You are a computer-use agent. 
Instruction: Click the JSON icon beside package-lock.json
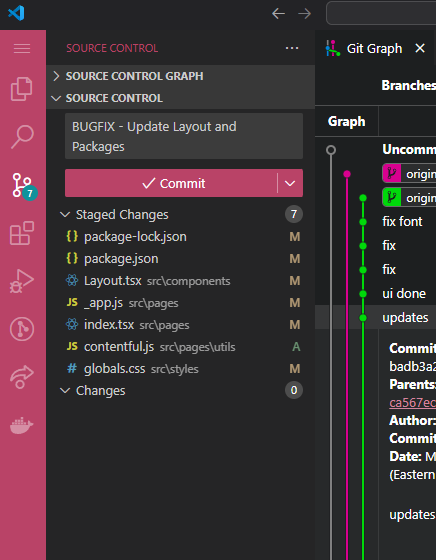tap(72, 236)
